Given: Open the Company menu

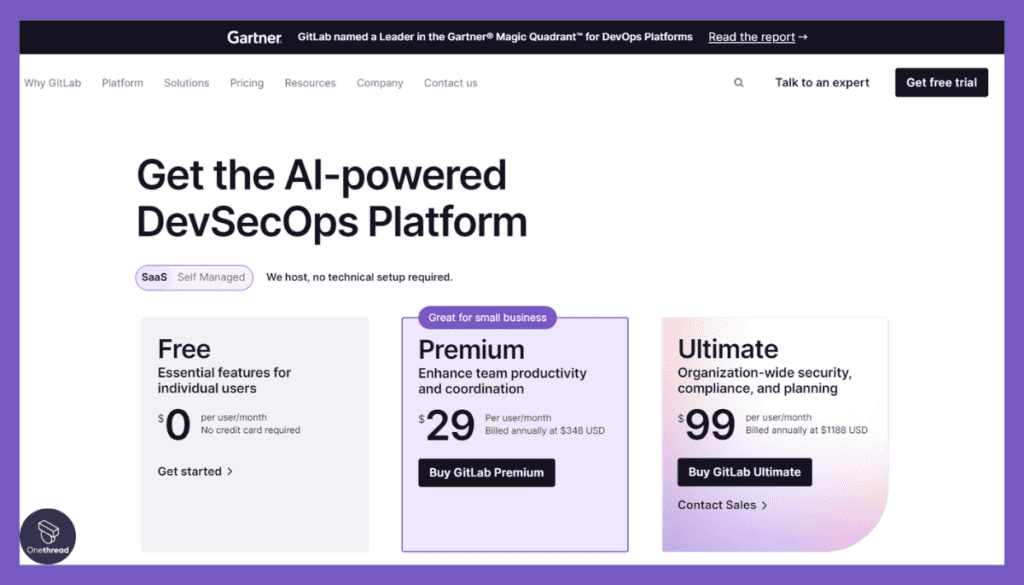Looking at the screenshot, I should pos(380,83).
